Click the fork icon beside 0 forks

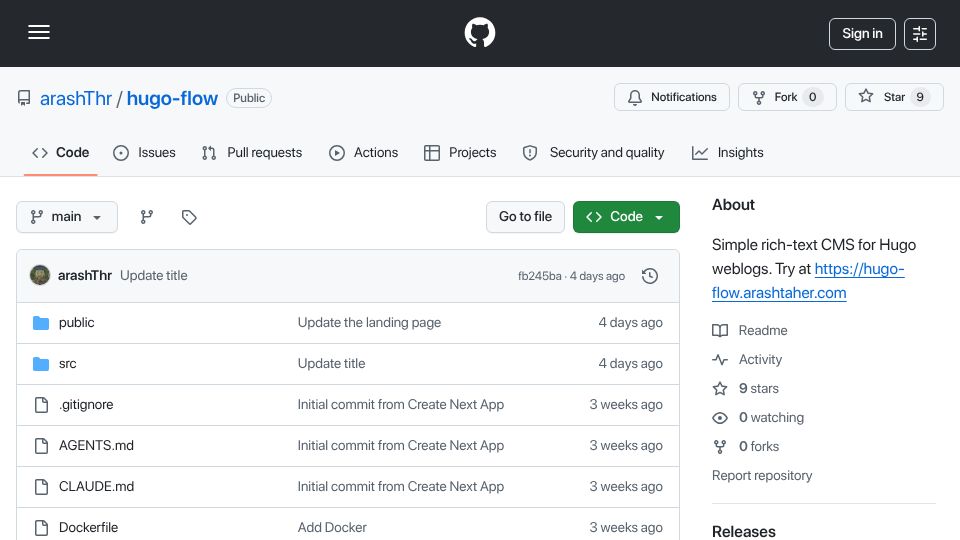coord(720,447)
